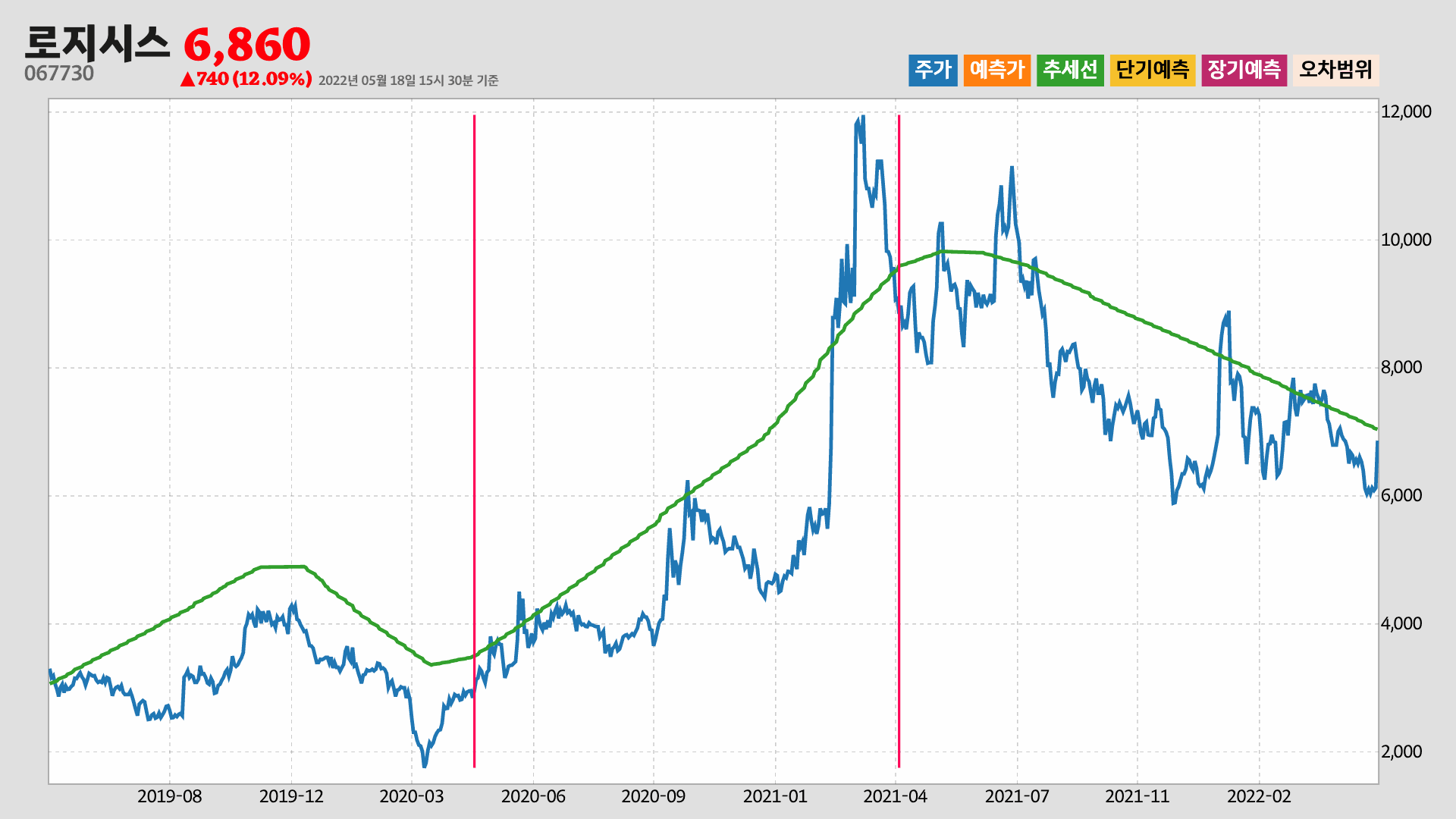Image resolution: width=1456 pixels, height=819 pixels.
Task: Click the y-axis label 6,000
Action: pos(1401,495)
